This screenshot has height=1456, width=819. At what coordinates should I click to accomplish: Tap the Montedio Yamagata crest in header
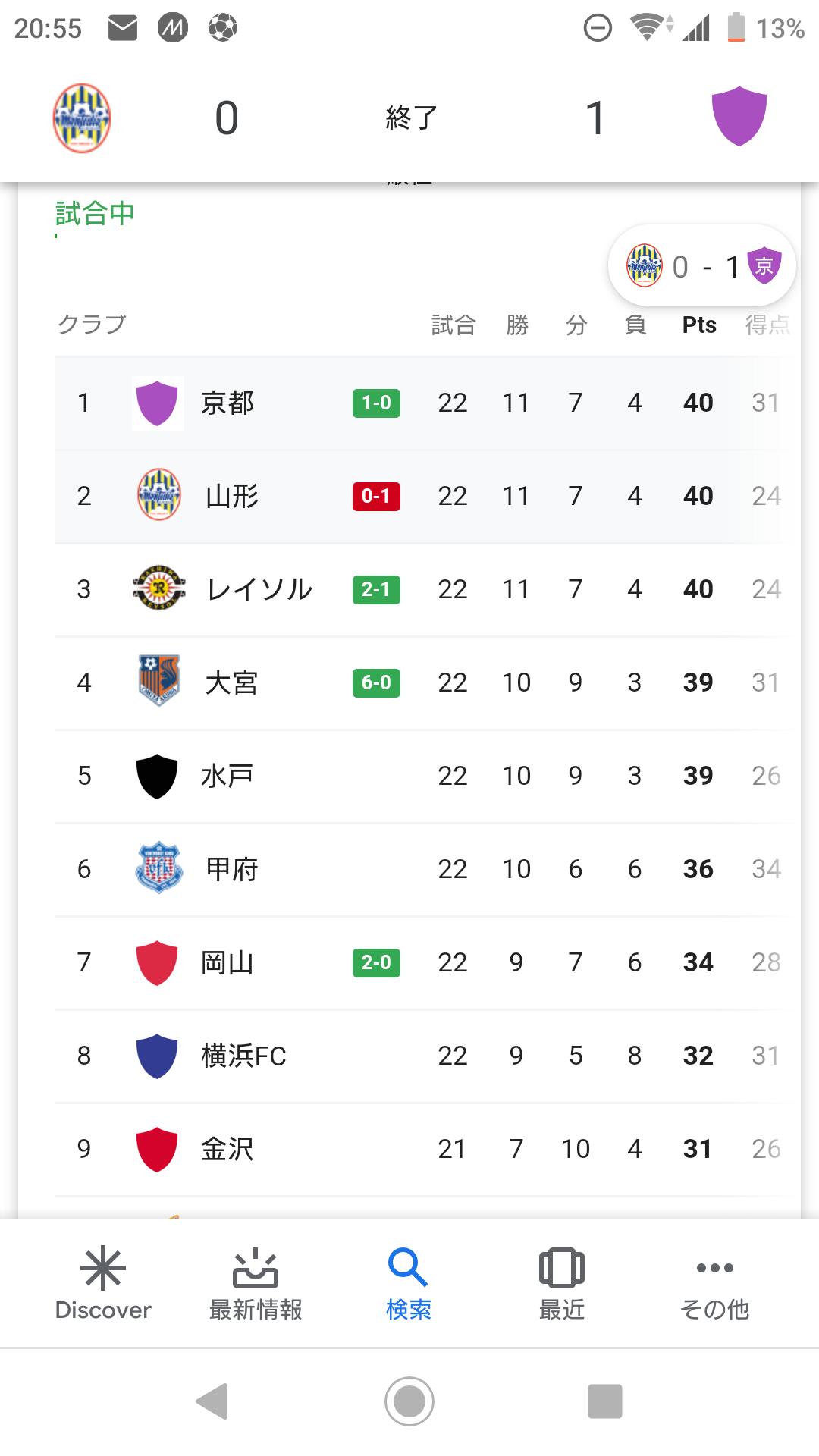click(x=82, y=118)
